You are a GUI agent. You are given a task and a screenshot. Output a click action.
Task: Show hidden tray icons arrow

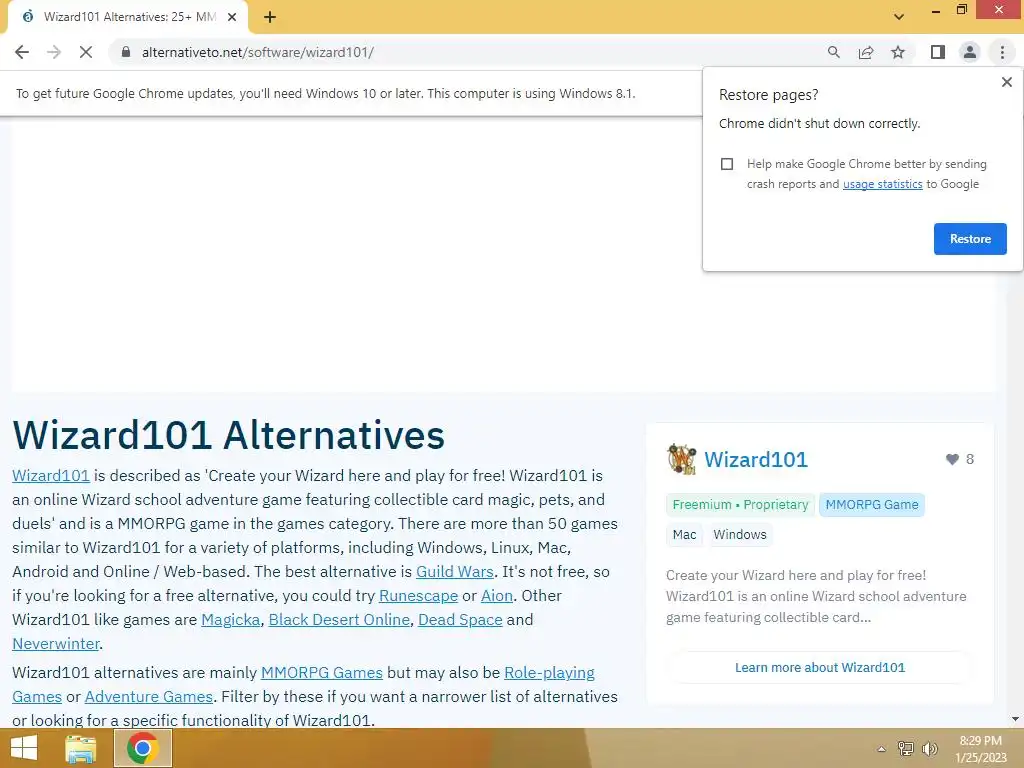(882, 749)
